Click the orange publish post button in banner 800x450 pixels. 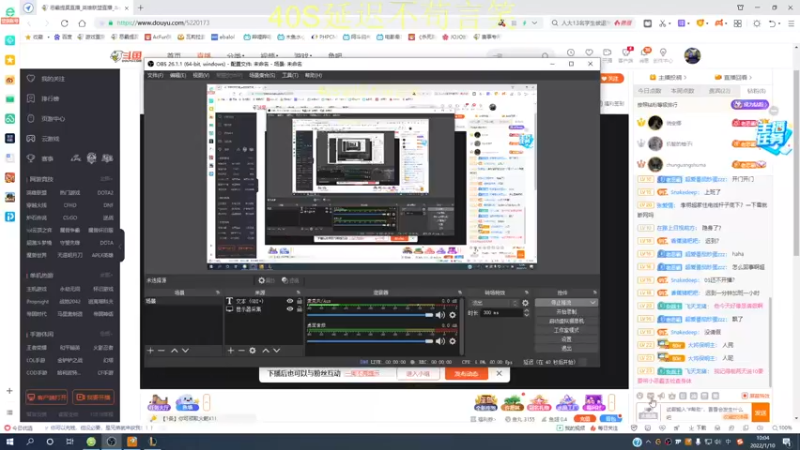pos(466,373)
